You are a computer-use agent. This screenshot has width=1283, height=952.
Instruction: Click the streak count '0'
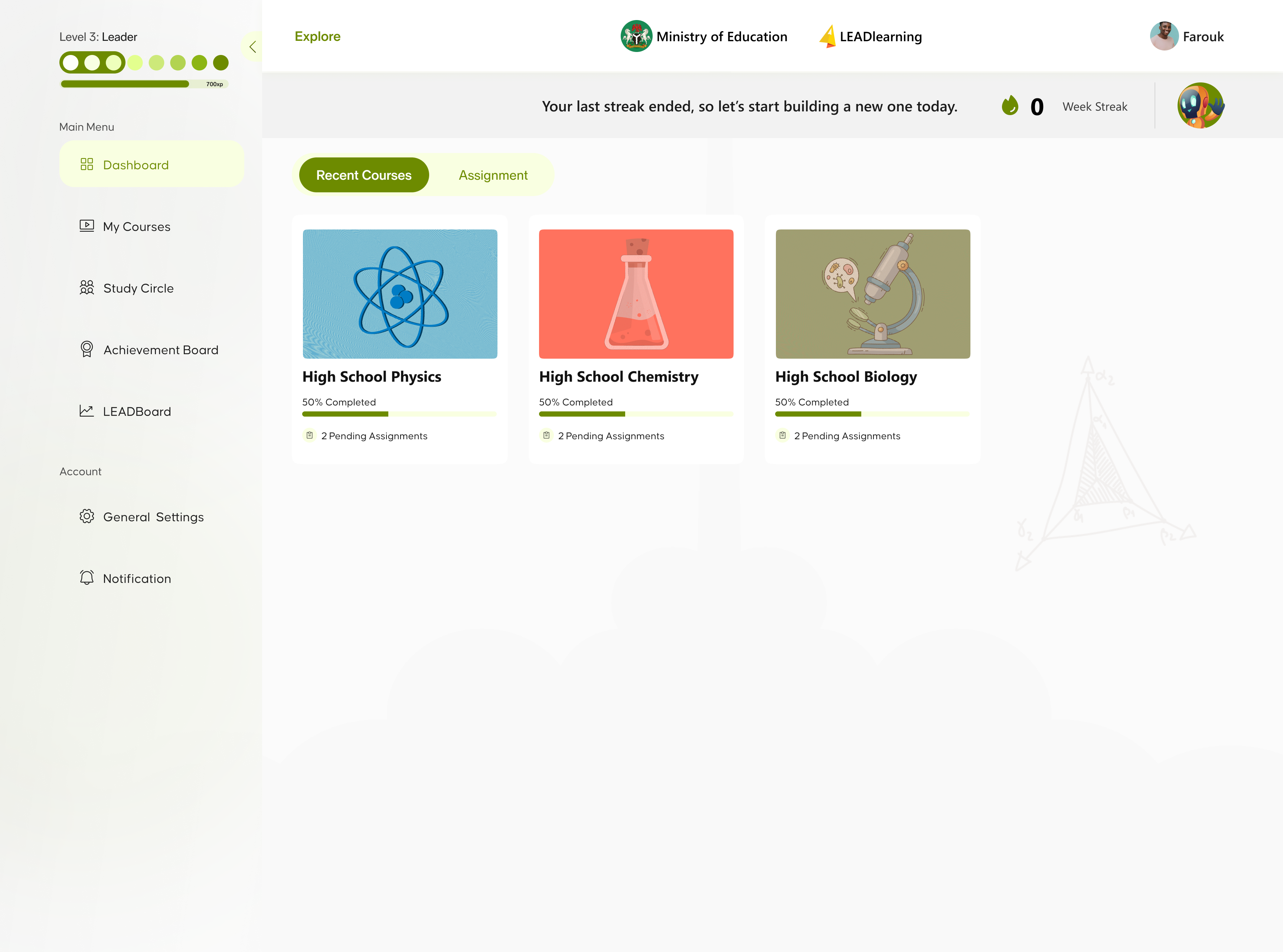click(1036, 107)
